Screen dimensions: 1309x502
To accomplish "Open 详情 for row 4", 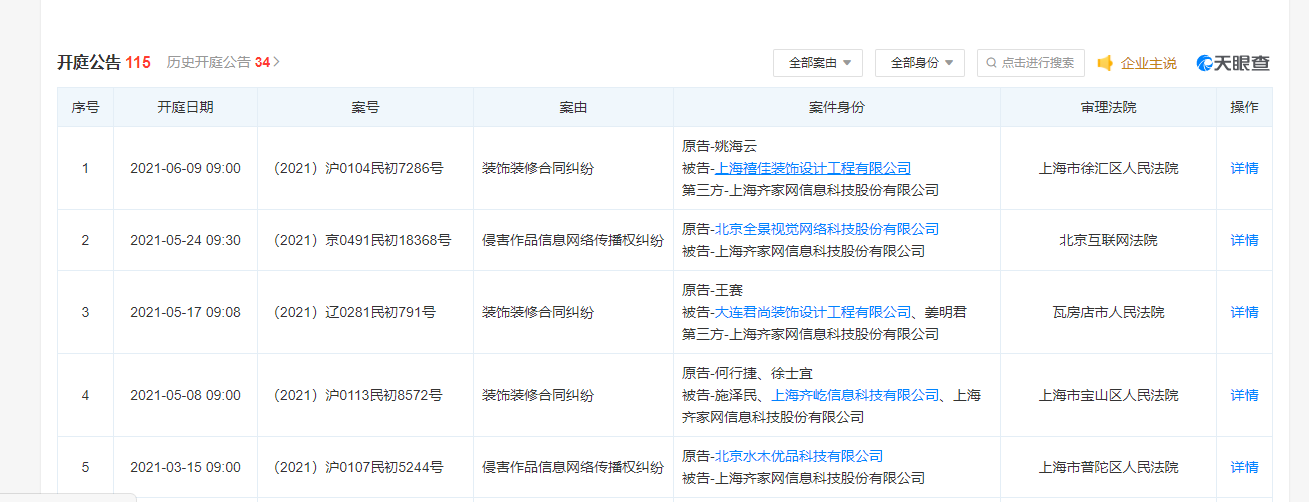I will tap(1244, 395).
